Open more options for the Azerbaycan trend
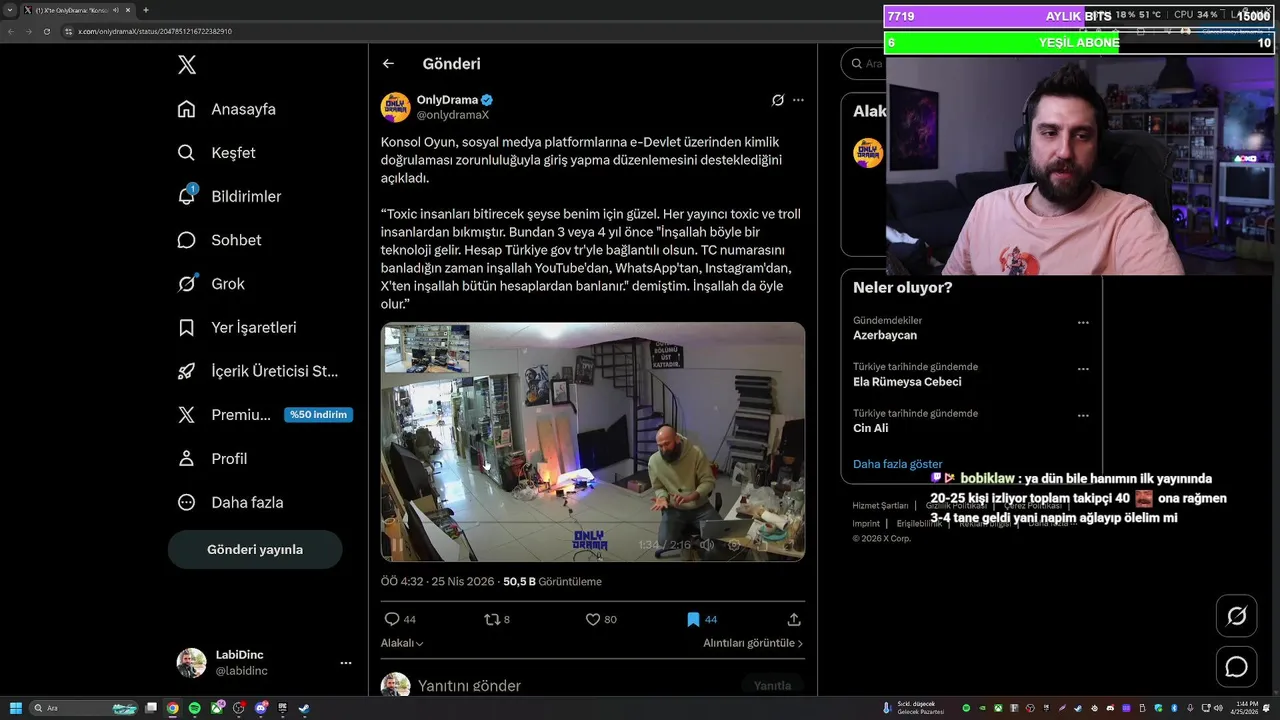1280x720 pixels. click(x=1083, y=323)
